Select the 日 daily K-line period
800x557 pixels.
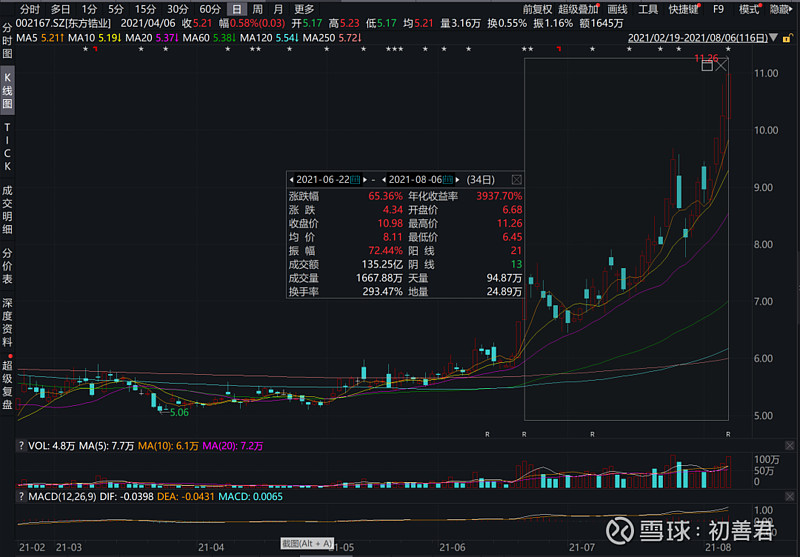click(237, 9)
